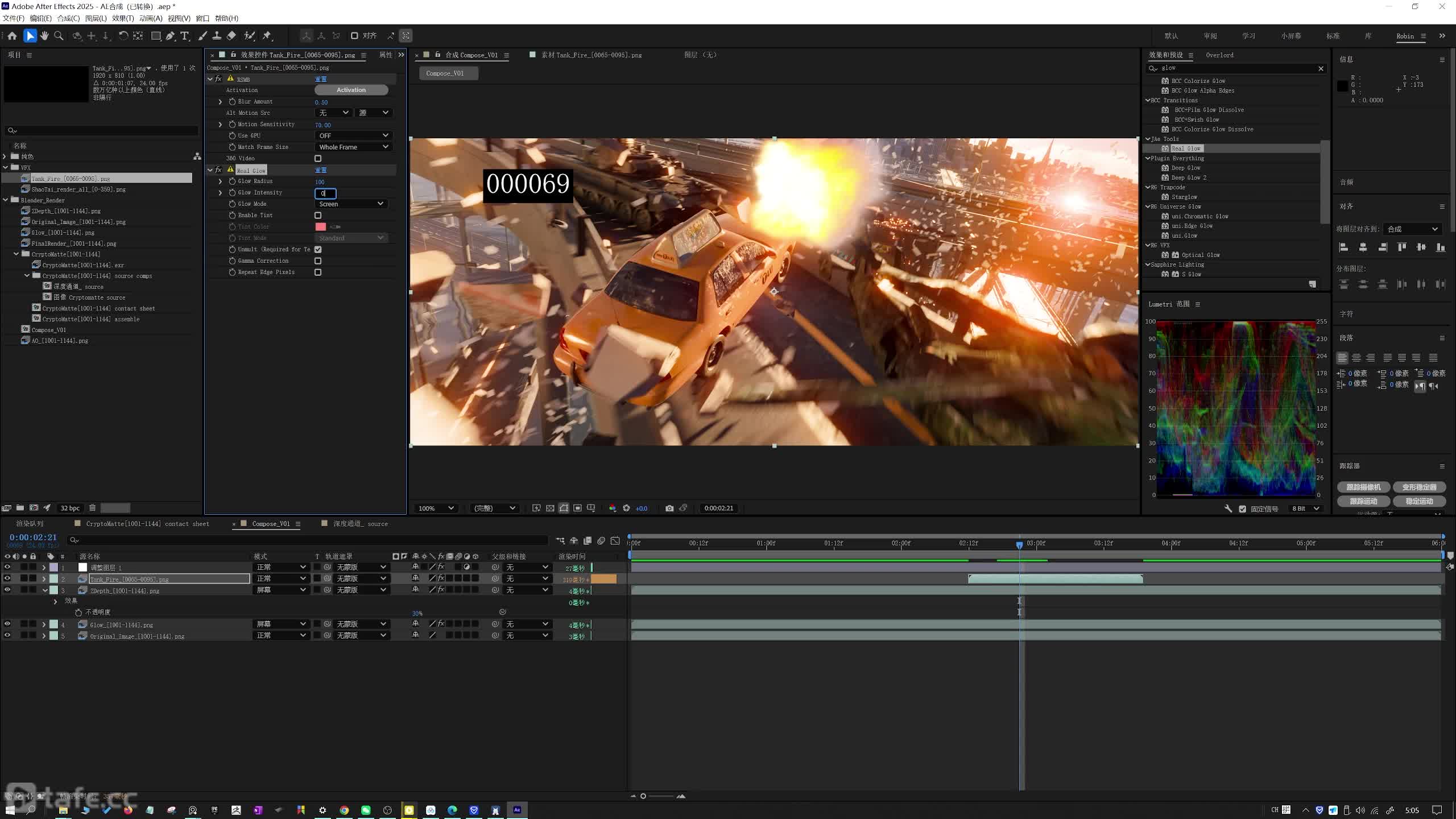Open the 效果(T) menu
The image size is (1456, 819).
(x=123, y=18)
